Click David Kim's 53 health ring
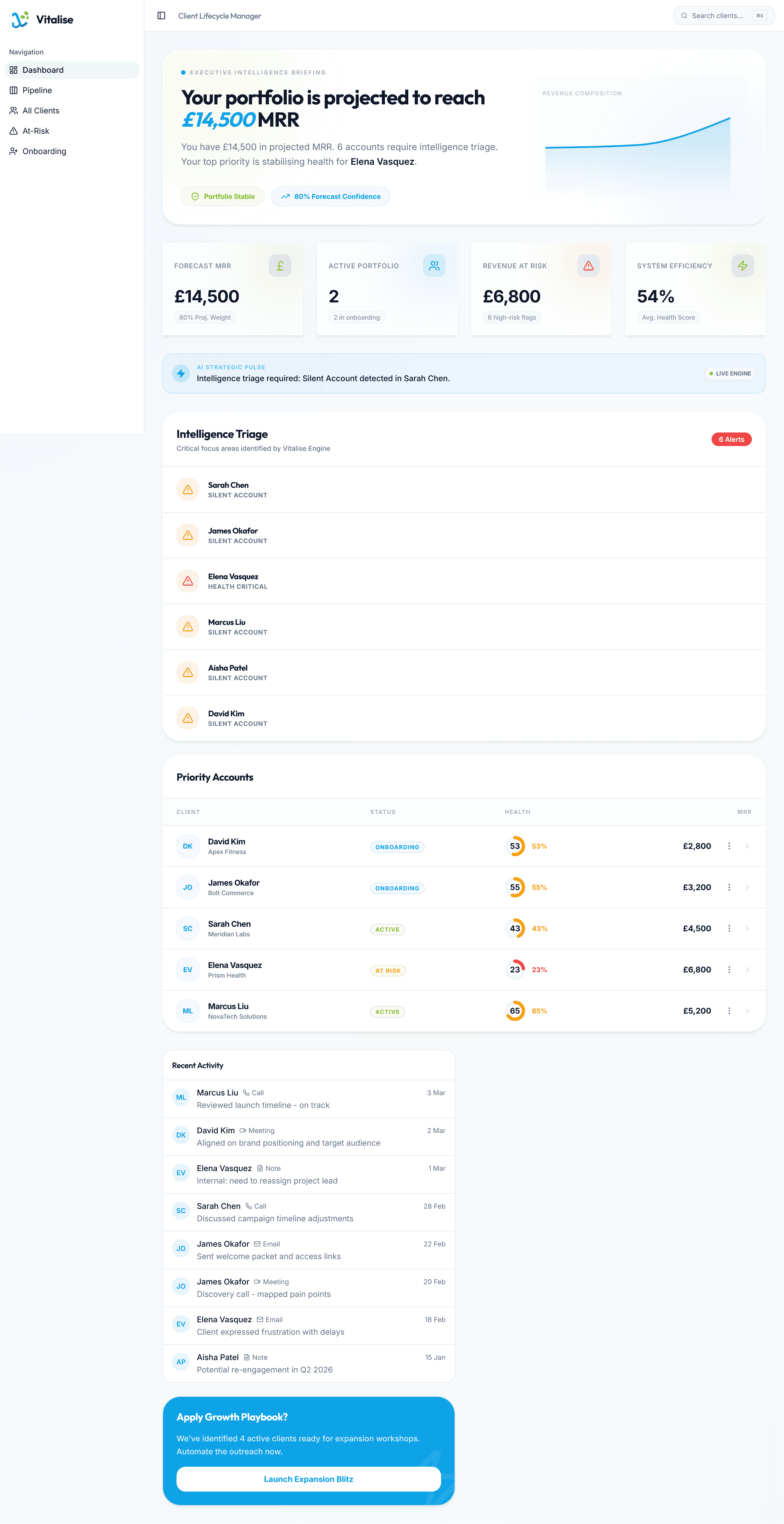Image resolution: width=784 pixels, height=1524 pixels. coord(515,846)
